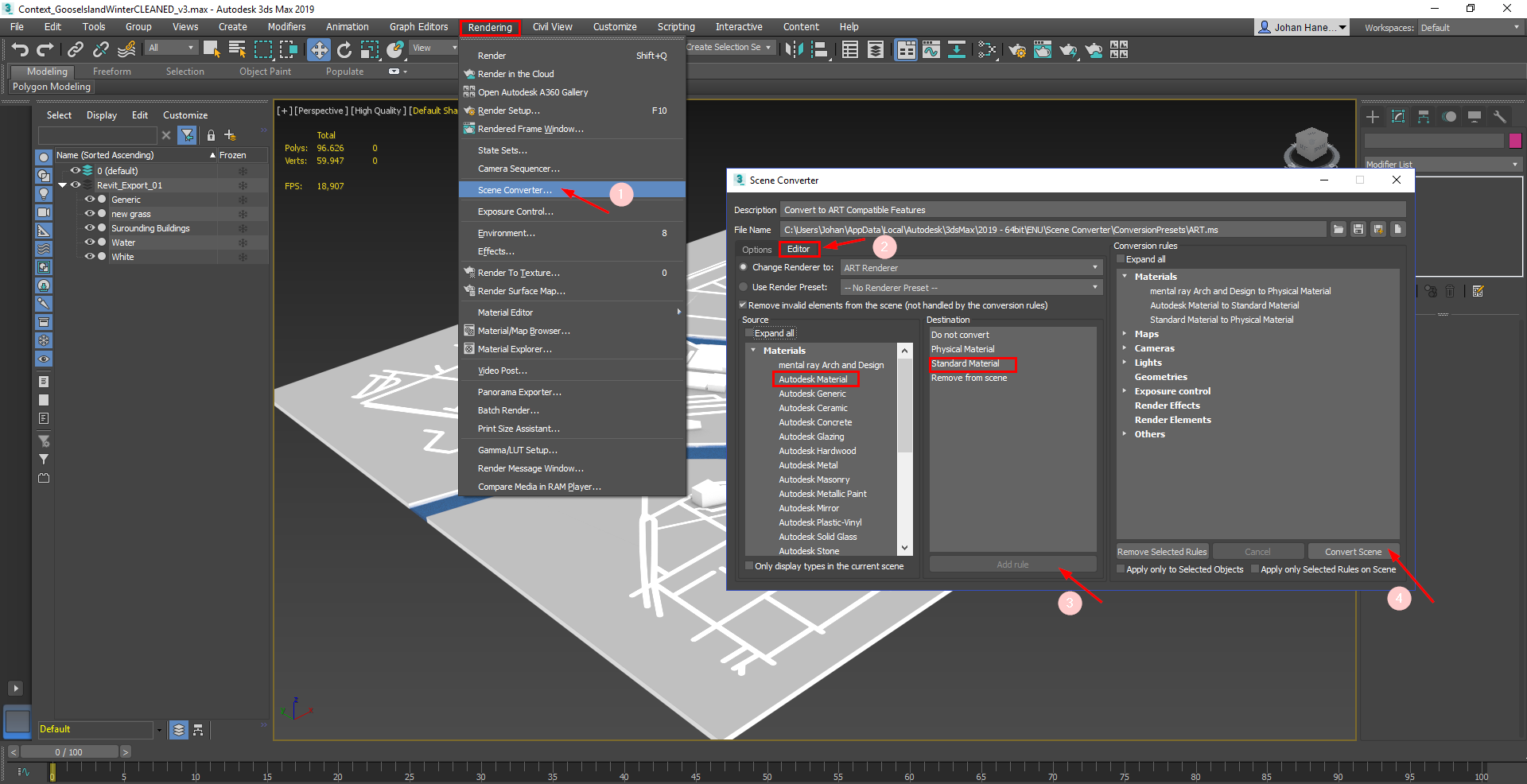Open the Curve Editor icon

[931, 50]
